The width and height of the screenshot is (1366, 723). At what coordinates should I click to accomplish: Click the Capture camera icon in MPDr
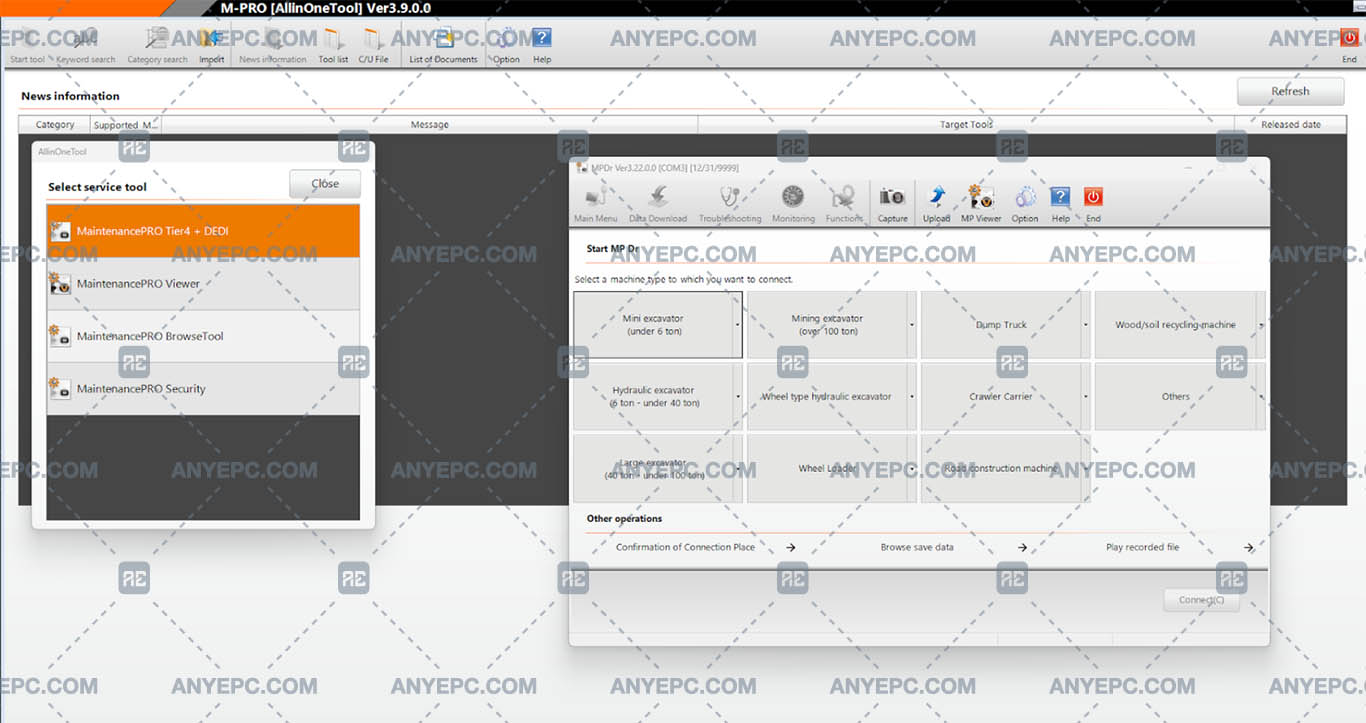pos(893,204)
